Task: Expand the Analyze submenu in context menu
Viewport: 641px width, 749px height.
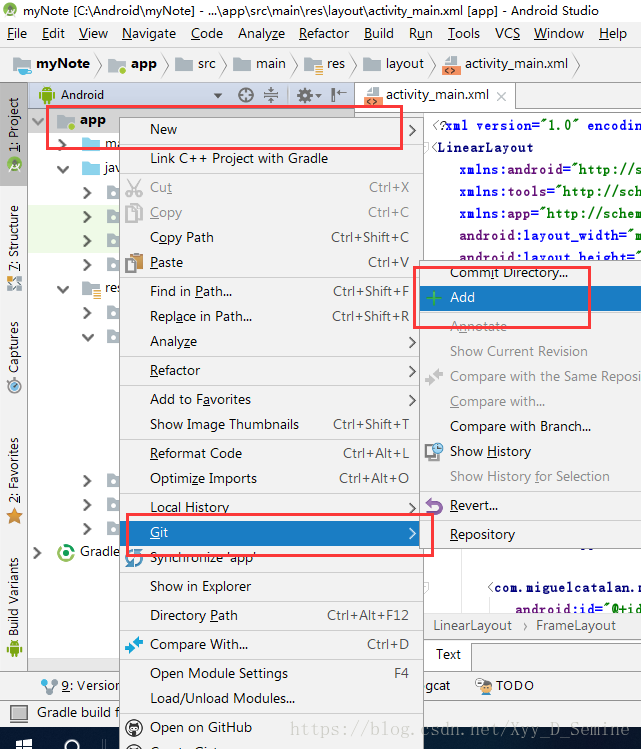Action: point(271,342)
